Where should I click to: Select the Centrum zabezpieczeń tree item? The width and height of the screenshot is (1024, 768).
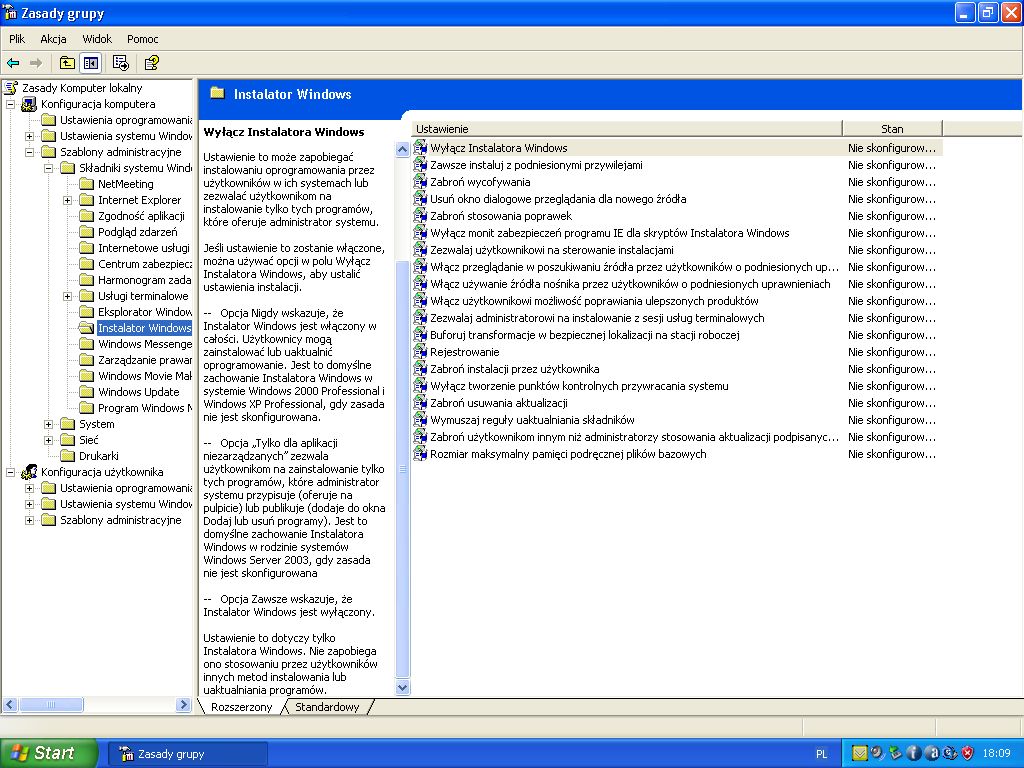tap(145, 264)
